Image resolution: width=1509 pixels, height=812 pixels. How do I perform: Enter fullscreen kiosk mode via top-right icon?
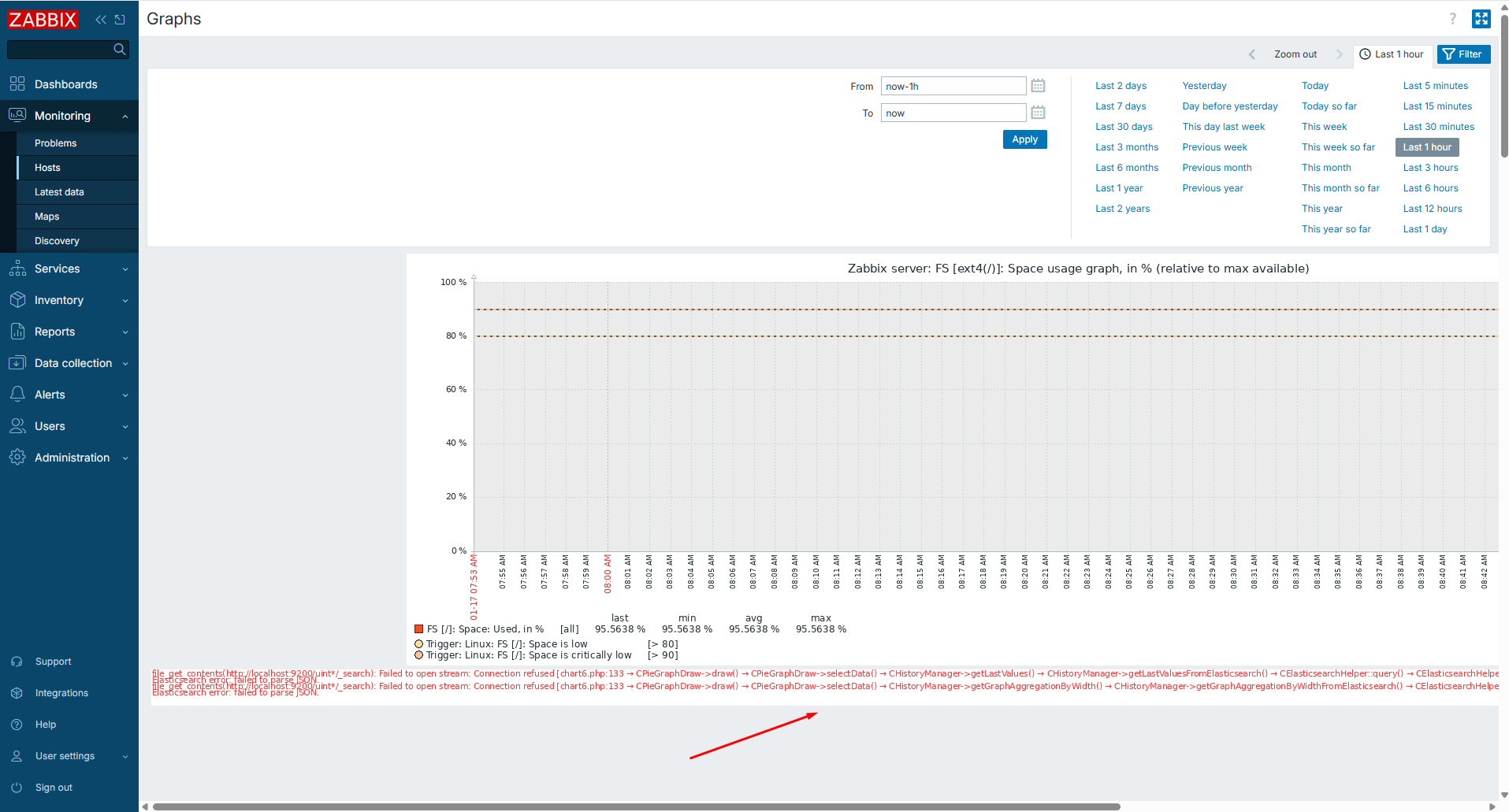pos(1481,19)
